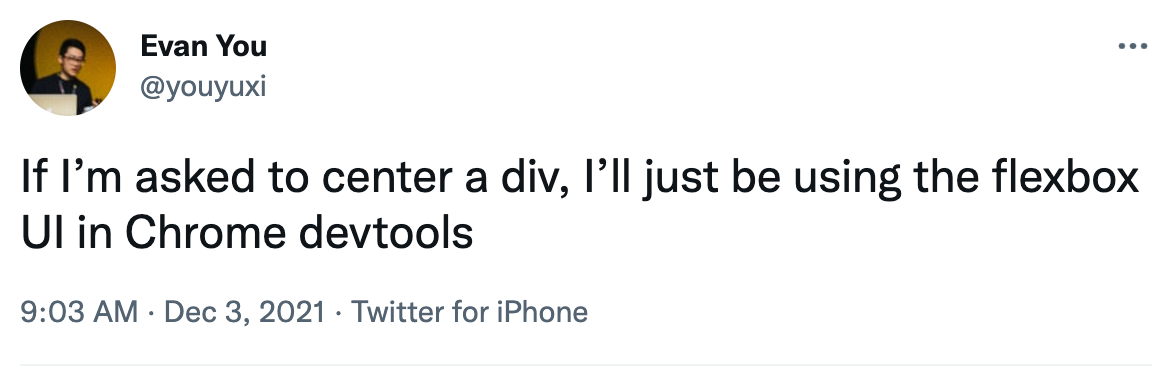This screenshot has width=1174, height=368.
Task: Click the word "devtools" in the tweet
Action: (386, 234)
